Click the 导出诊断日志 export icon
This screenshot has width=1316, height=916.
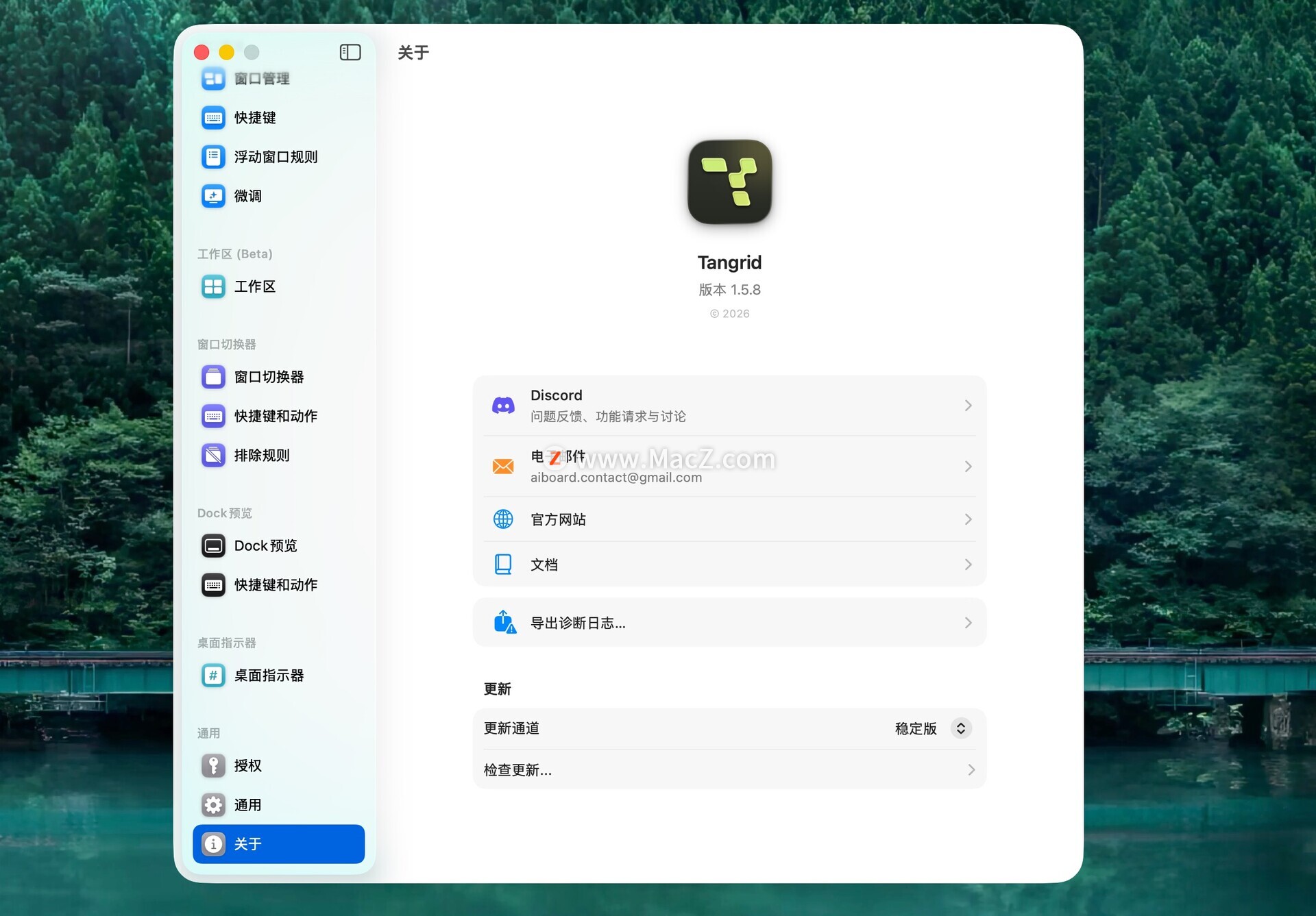tap(505, 622)
